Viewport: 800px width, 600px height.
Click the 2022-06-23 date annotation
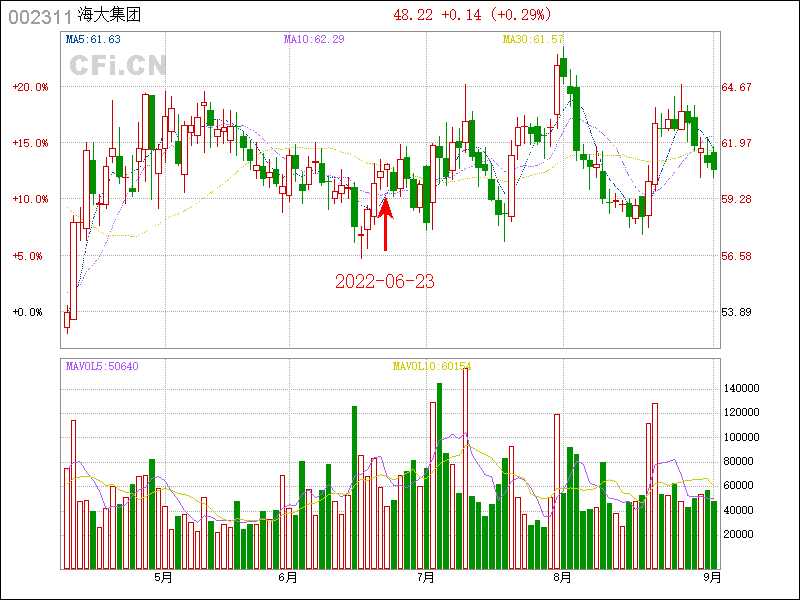(385, 281)
